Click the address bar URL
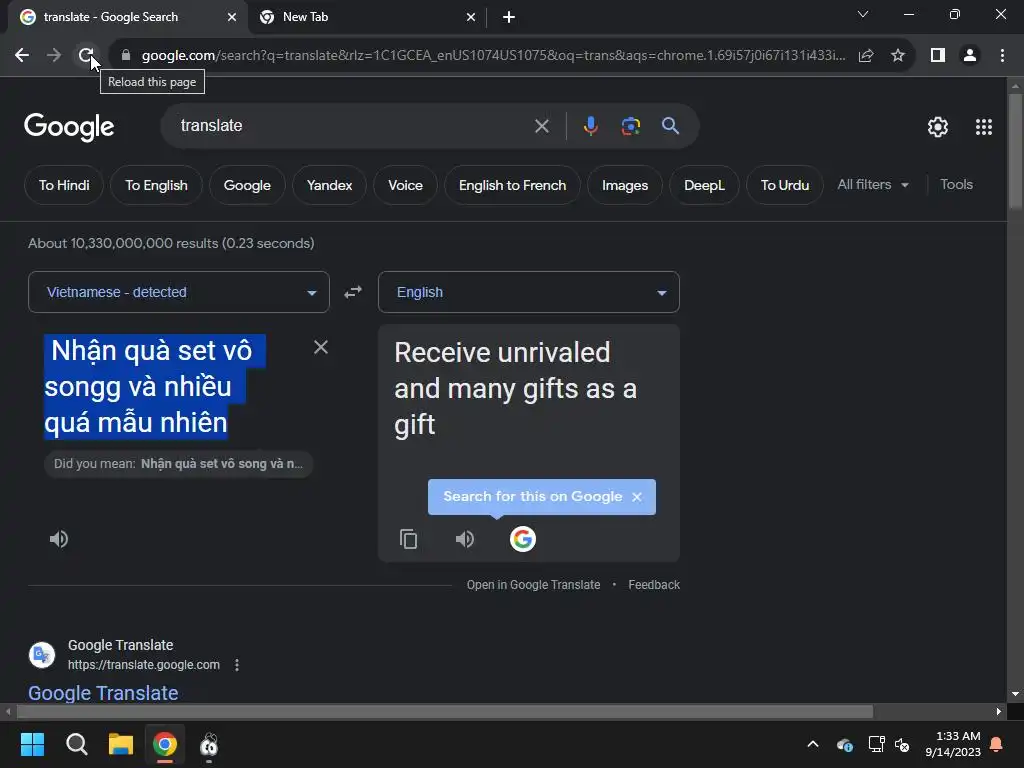The height and width of the screenshot is (768, 1024). [493, 56]
